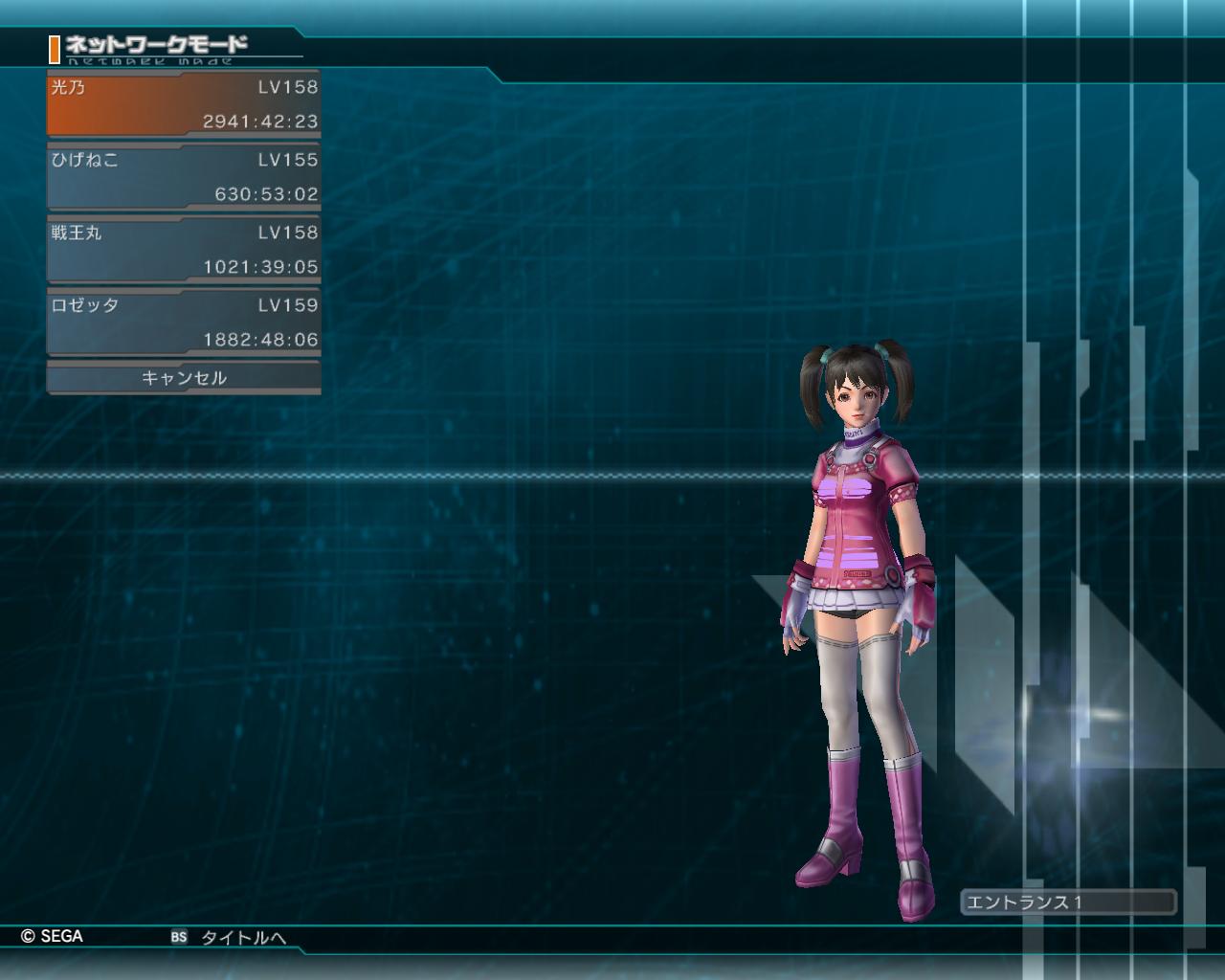Click the playtime 1021:39:05
The image size is (1225, 980).
(260, 267)
